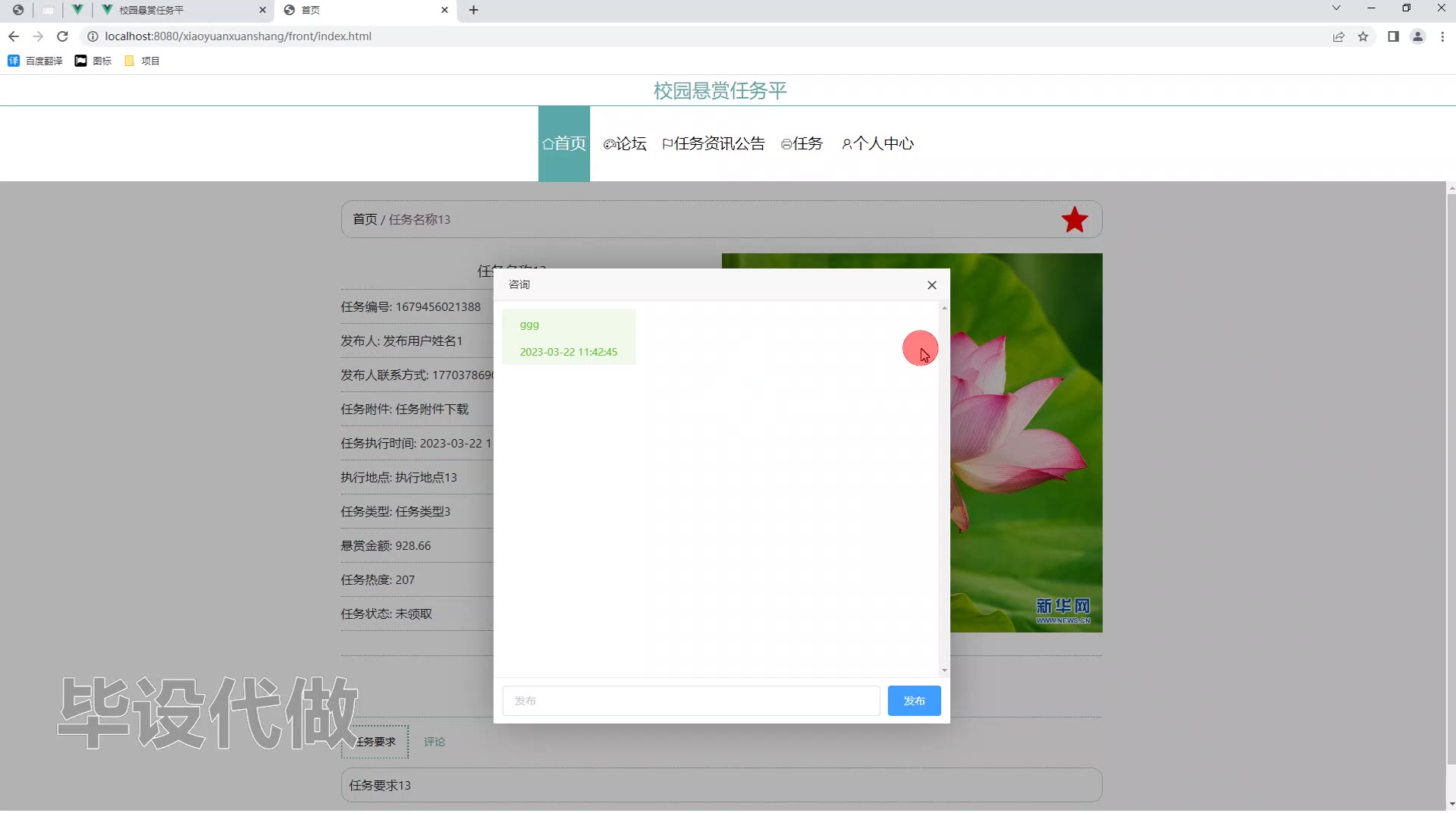
Task: Switch to the 校园悬赏任务平 browser tab
Action: [182, 10]
